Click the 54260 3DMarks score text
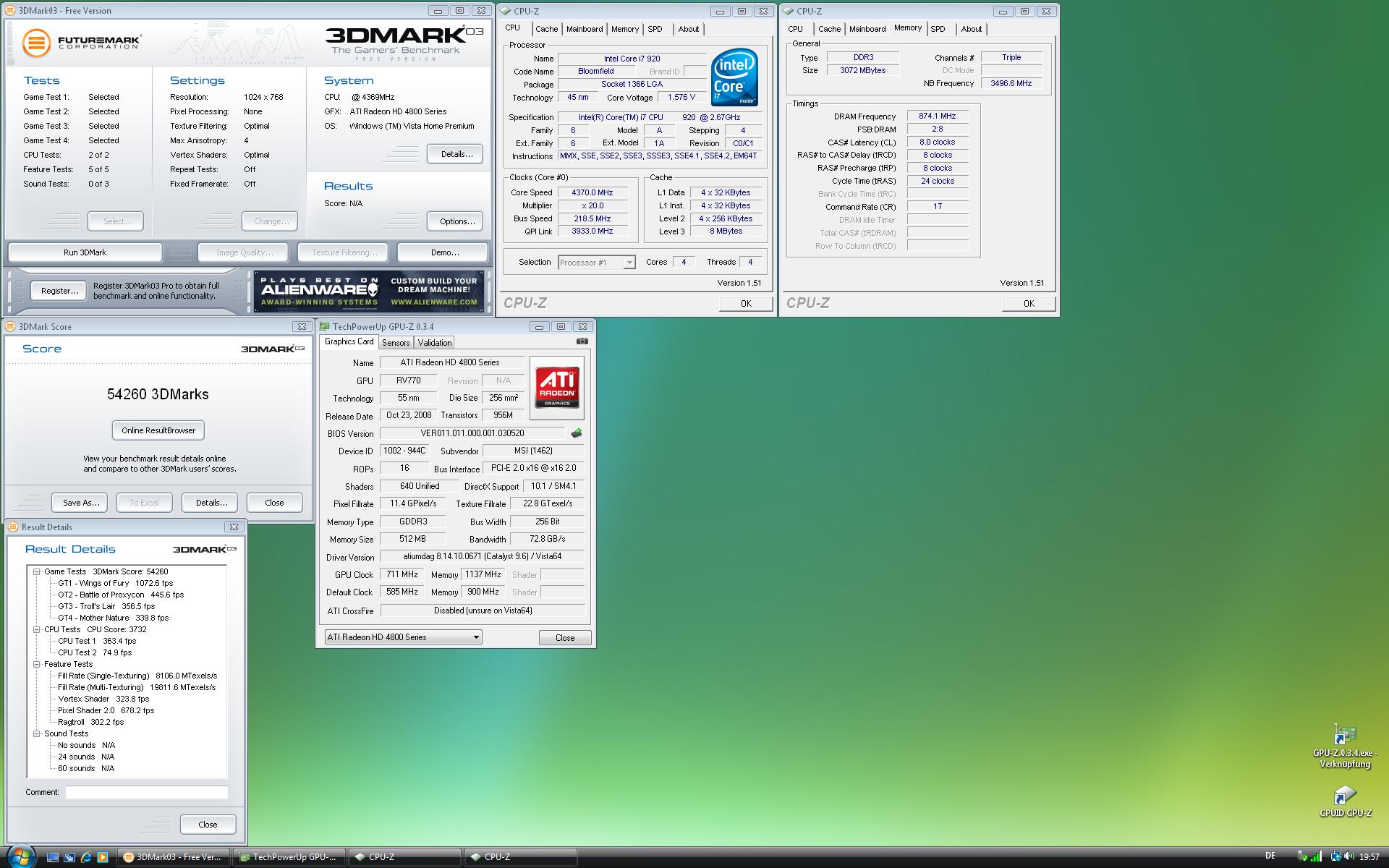Viewport: 1389px width, 868px height. [x=158, y=394]
